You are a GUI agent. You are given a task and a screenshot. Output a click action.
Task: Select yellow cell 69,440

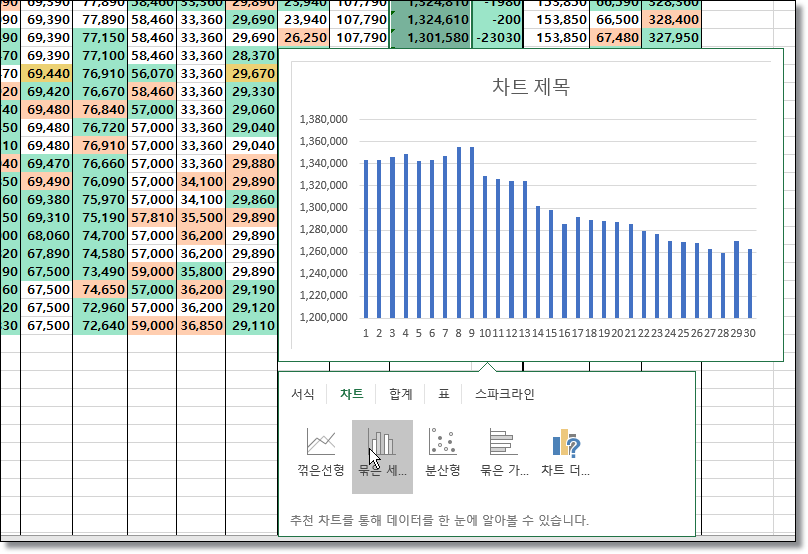(46, 74)
